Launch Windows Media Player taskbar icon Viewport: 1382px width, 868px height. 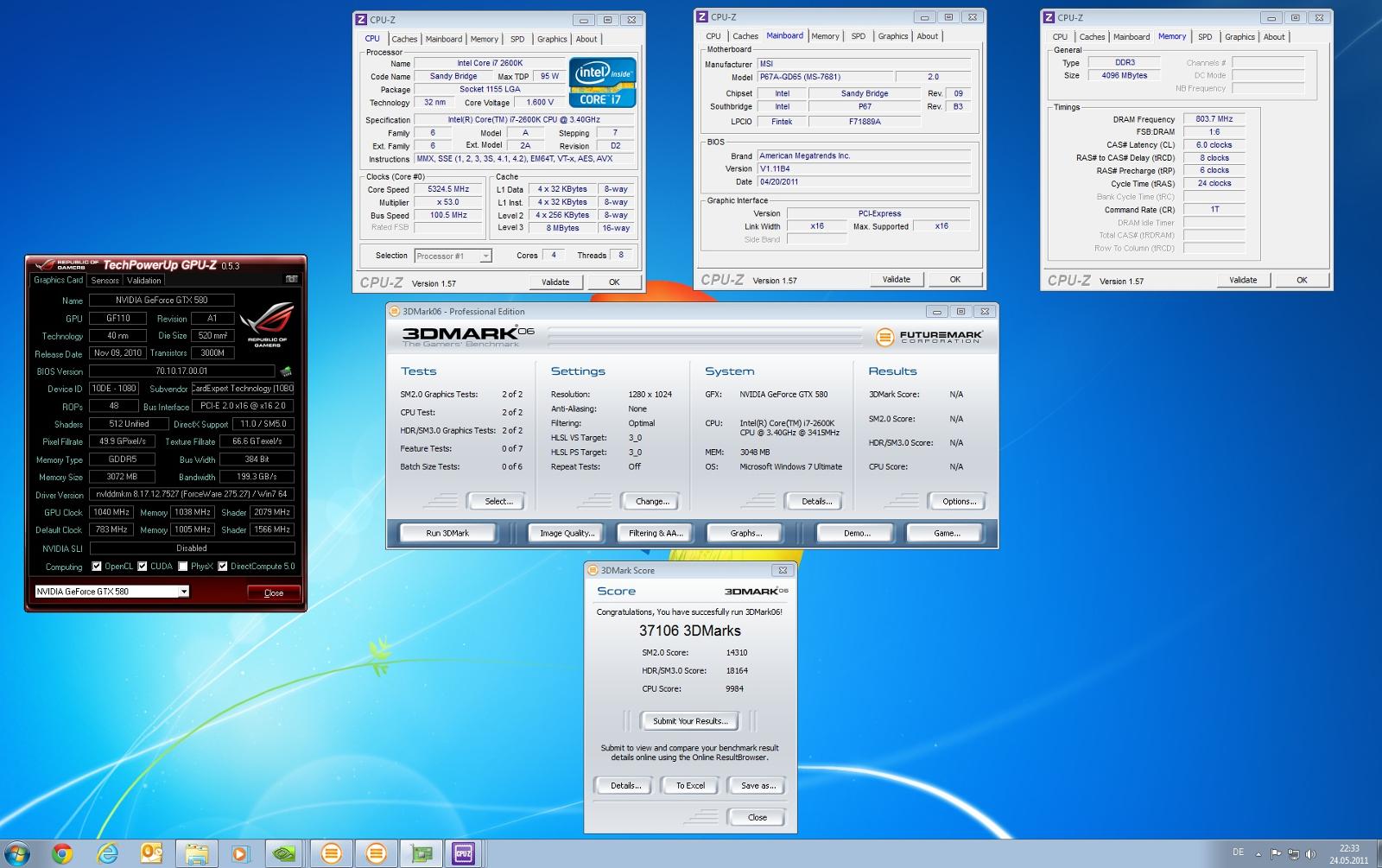[239, 853]
